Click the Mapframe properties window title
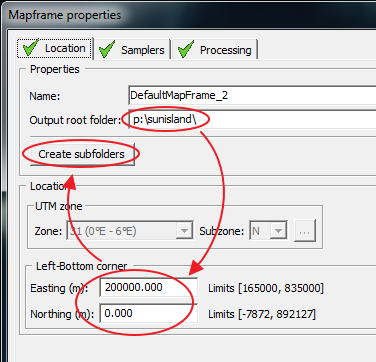376x362 pixels. click(65, 15)
